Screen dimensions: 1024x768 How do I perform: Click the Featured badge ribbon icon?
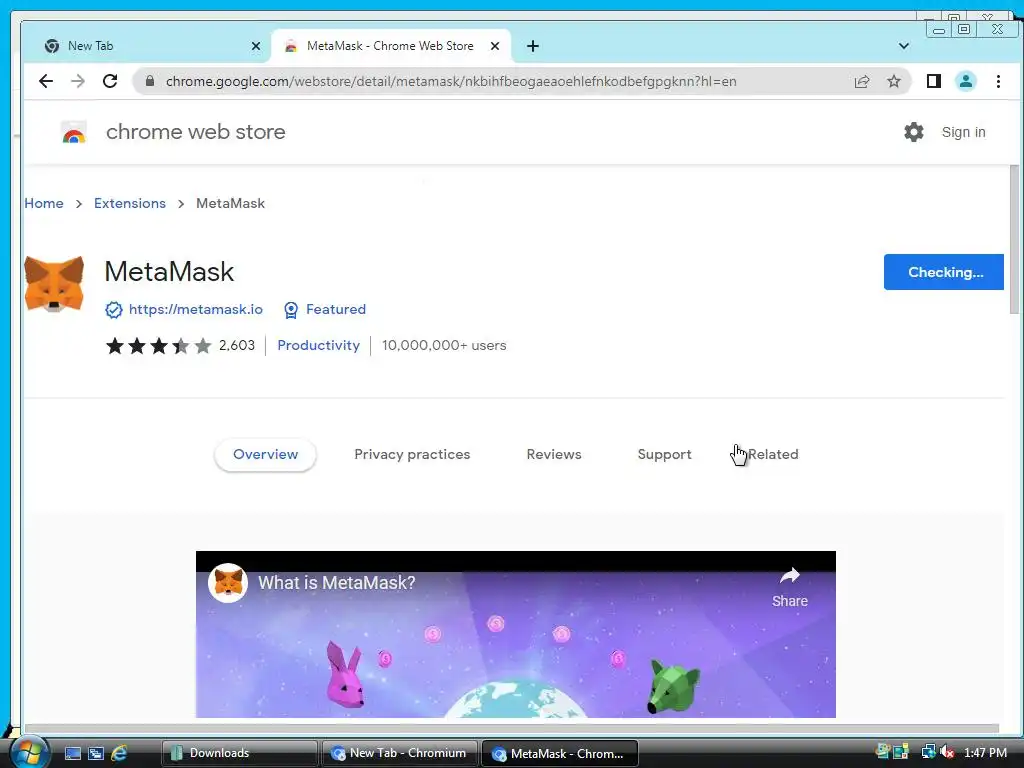pos(291,310)
